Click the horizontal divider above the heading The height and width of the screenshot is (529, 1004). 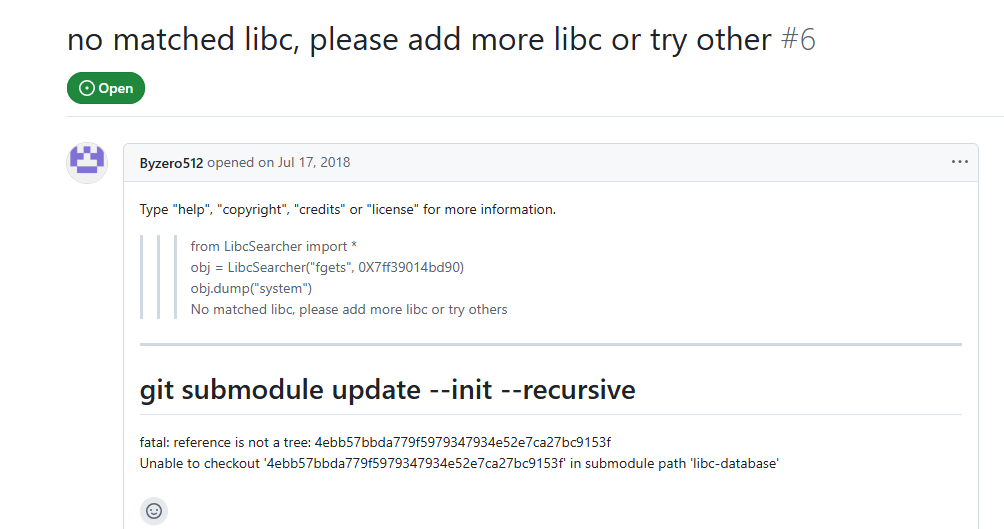(551, 345)
